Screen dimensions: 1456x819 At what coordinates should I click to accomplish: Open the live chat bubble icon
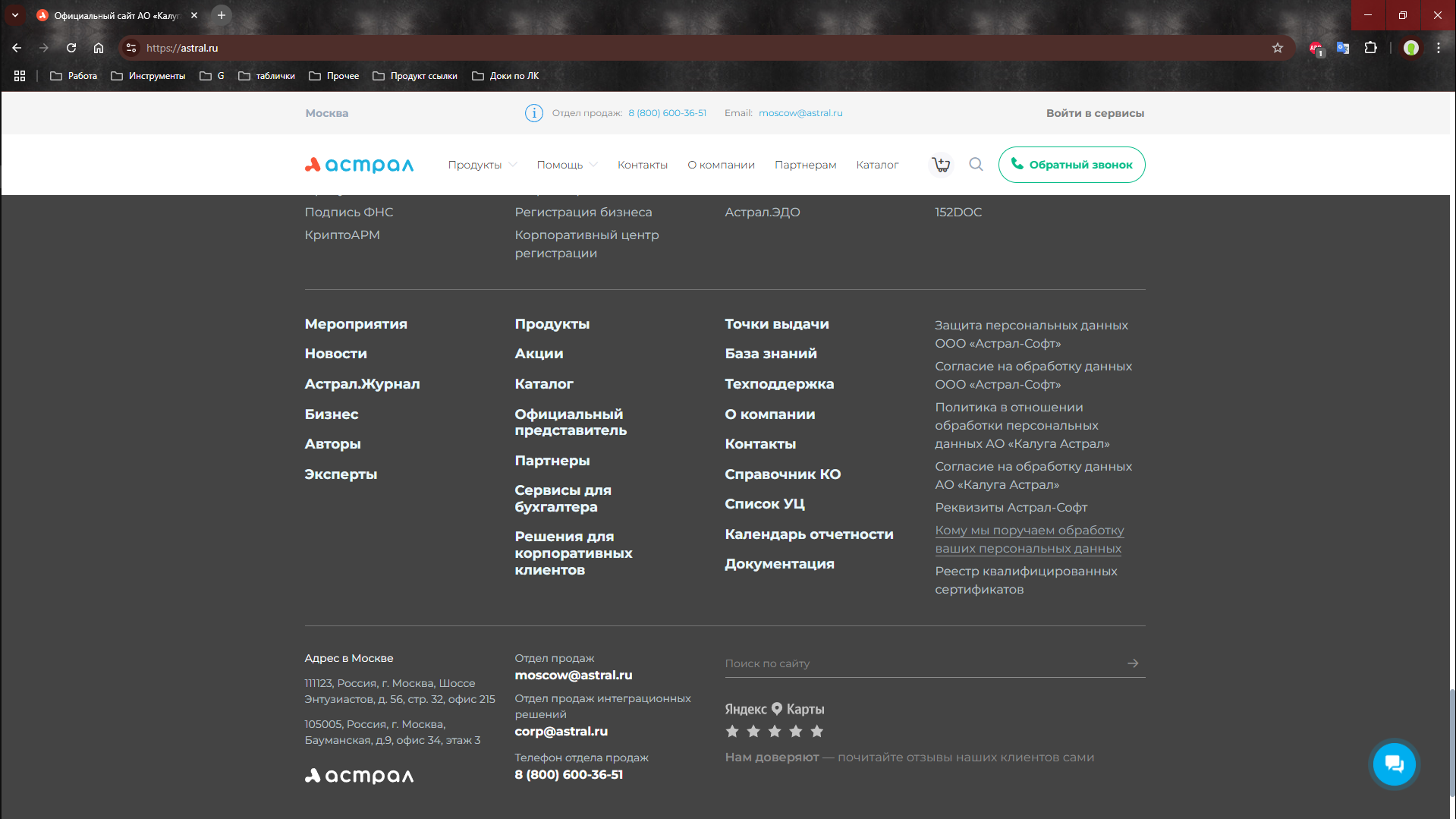tap(1395, 764)
